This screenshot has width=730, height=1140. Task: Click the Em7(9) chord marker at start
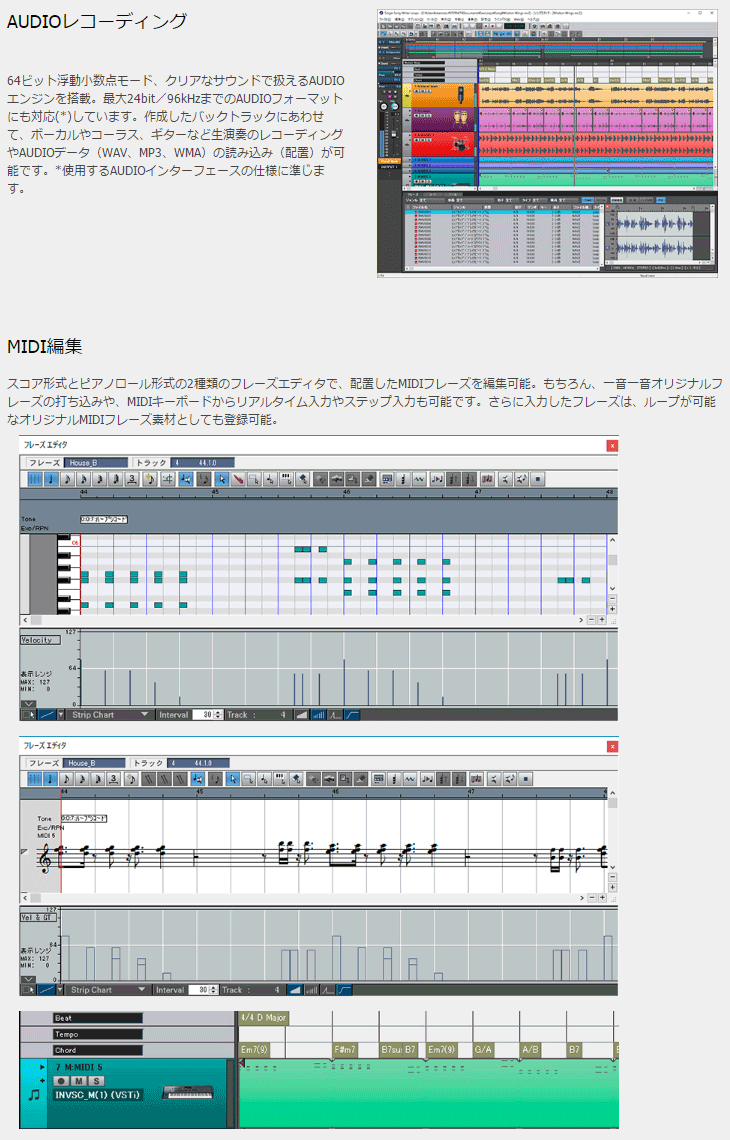255,1050
